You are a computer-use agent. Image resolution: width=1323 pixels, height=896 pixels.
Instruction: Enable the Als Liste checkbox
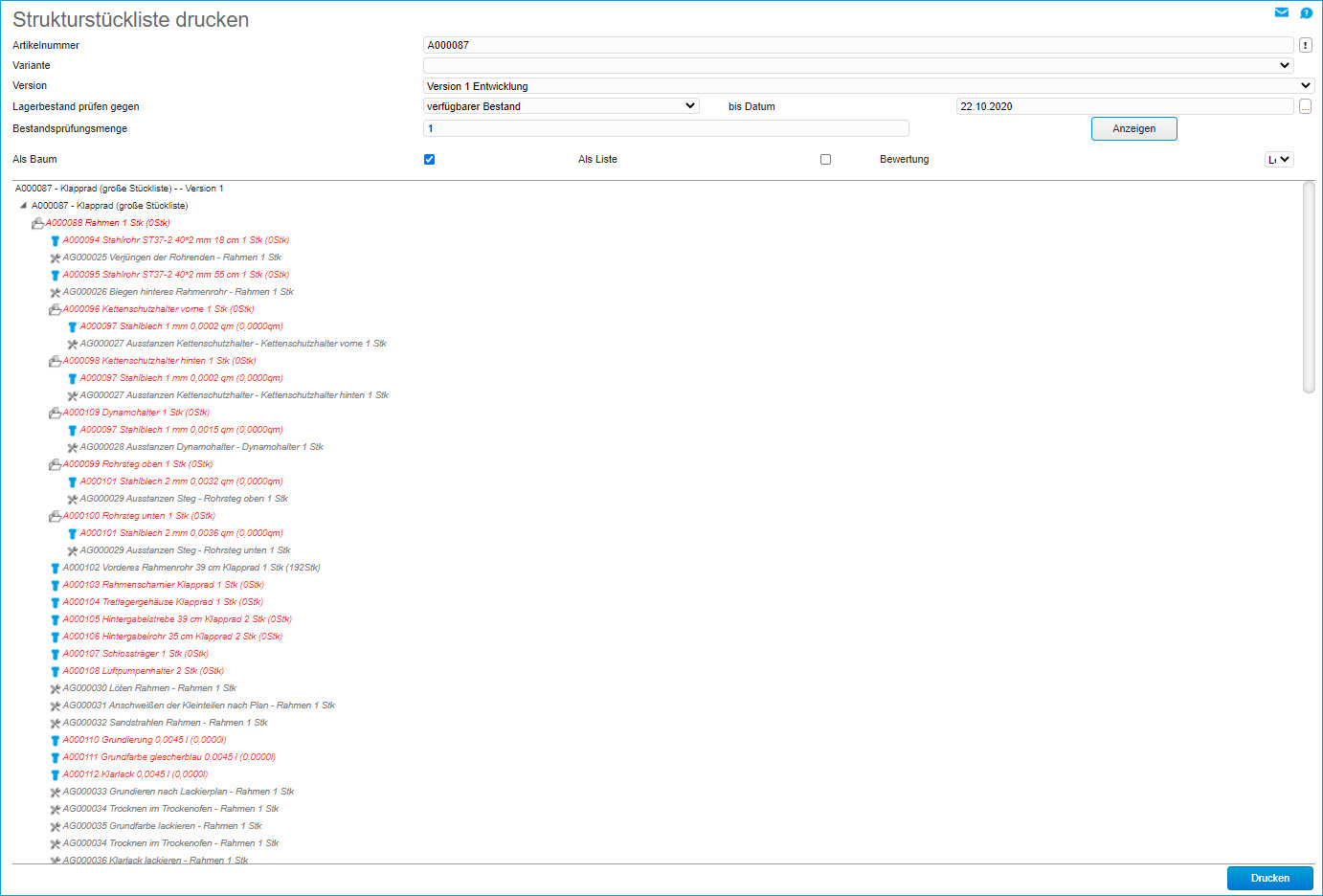(825, 160)
